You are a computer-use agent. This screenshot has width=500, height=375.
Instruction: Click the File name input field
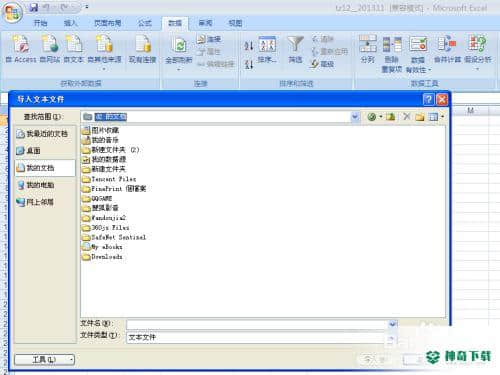click(257, 324)
